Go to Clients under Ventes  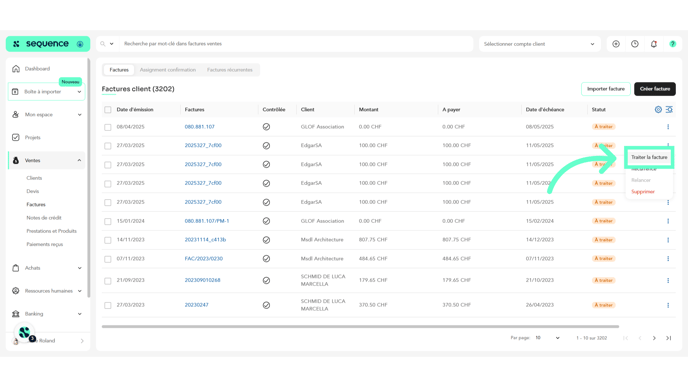(34, 178)
